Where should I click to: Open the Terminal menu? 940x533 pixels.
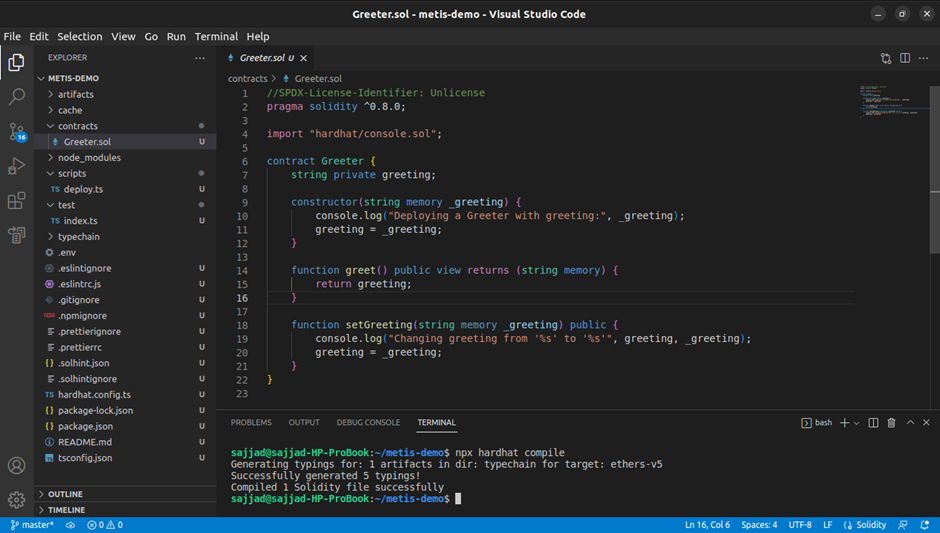(216, 37)
